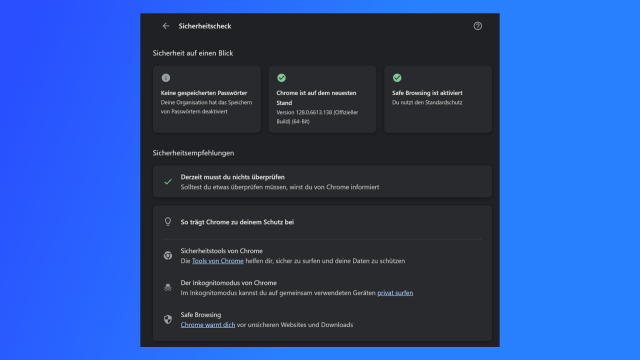Open the help question mark icon
This screenshot has height=360, width=640.
coord(478,26)
